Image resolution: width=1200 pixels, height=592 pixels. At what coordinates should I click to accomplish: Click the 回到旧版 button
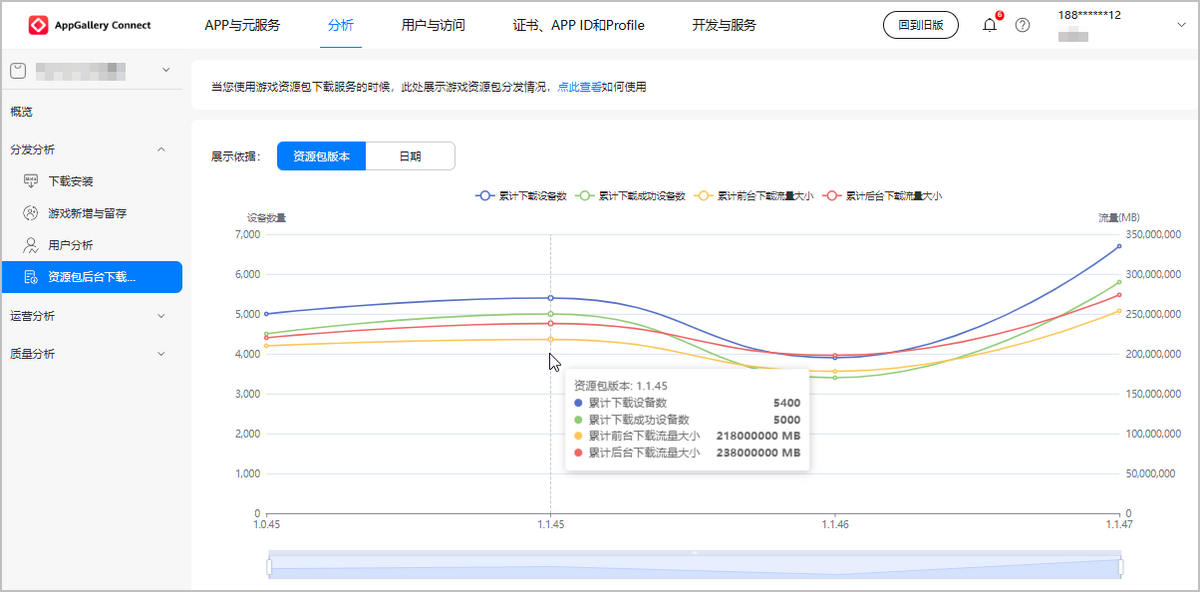[920, 25]
